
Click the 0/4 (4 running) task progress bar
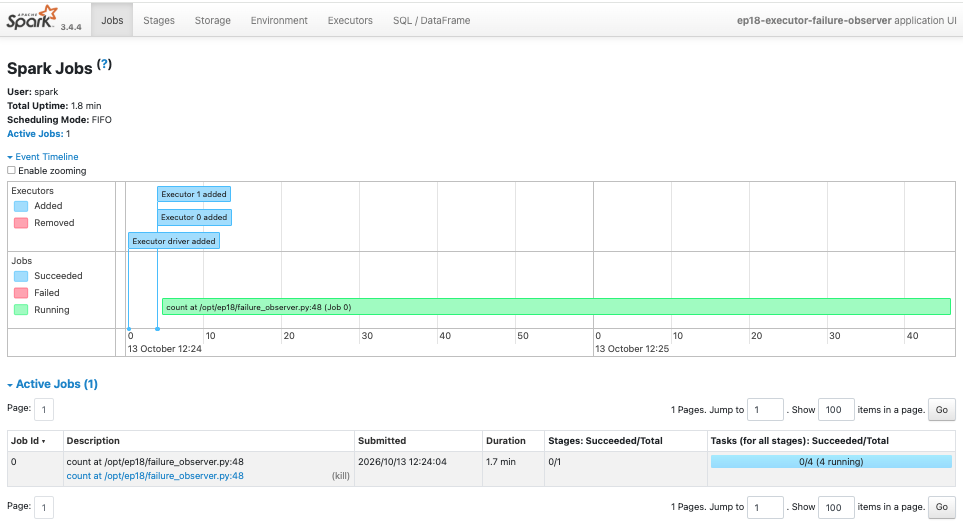tap(831, 462)
